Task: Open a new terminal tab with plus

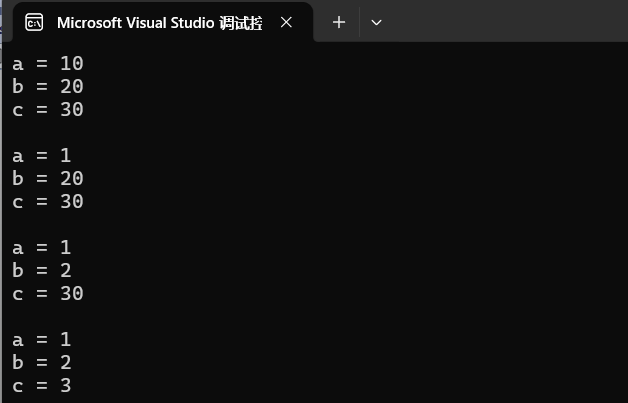Action: coord(339,22)
